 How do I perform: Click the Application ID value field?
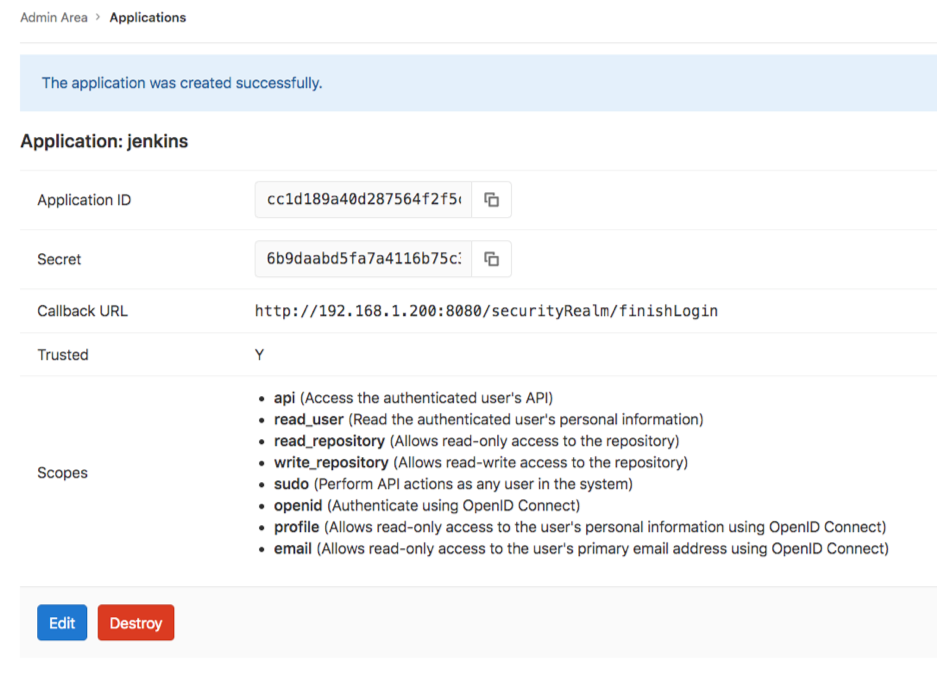point(364,200)
